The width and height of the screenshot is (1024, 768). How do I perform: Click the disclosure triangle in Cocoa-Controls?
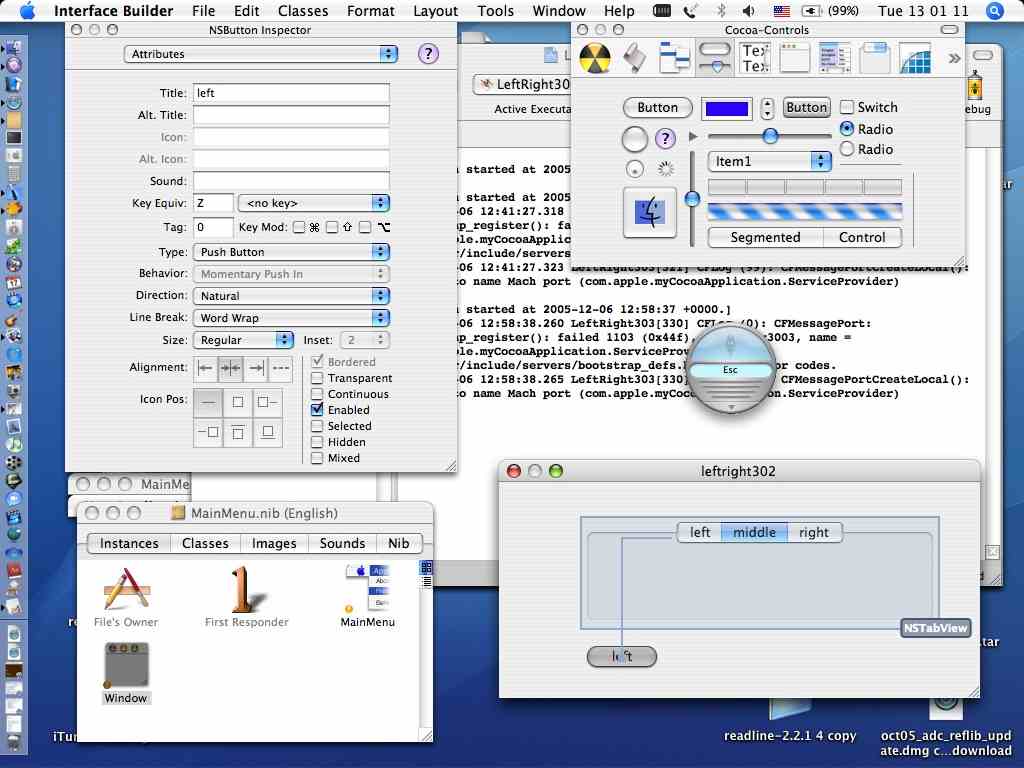(693, 136)
